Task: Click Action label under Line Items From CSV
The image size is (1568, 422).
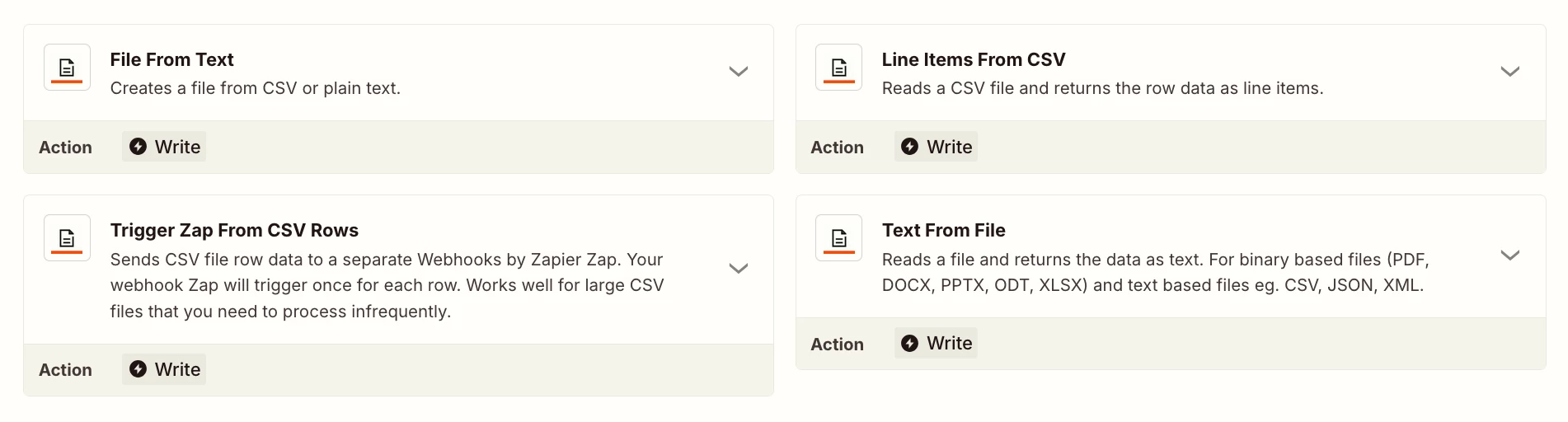Action: coord(837,148)
